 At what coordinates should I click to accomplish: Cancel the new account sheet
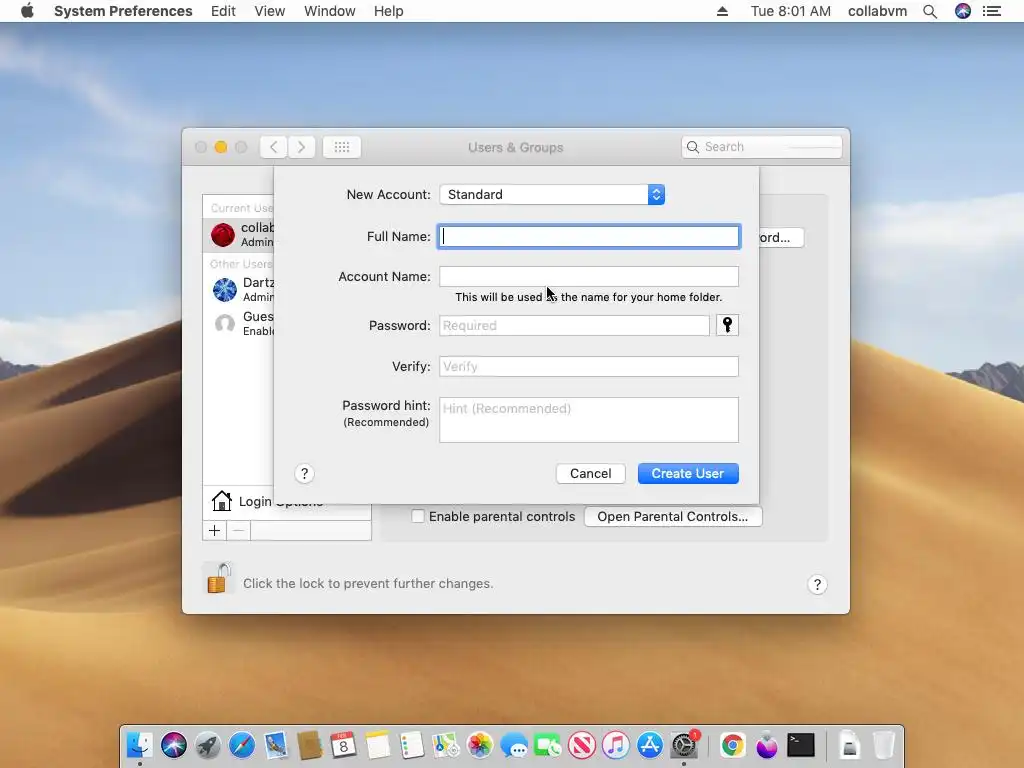(x=590, y=473)
